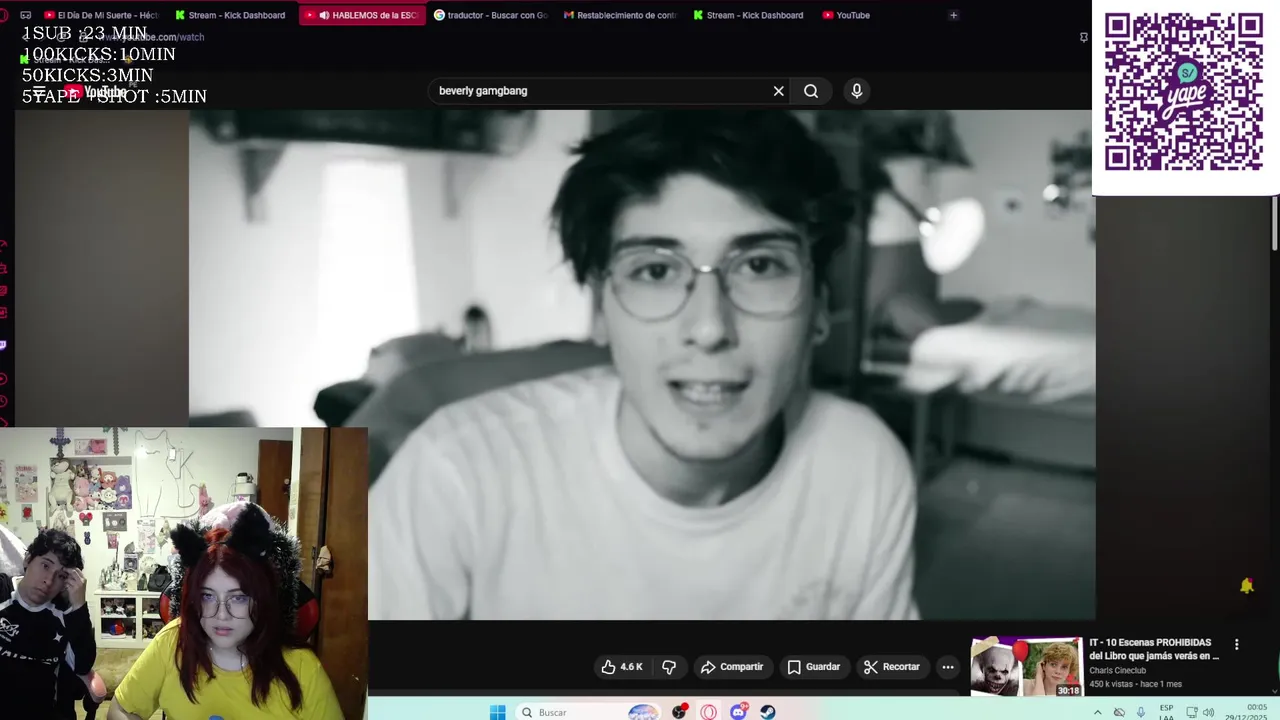Open more actions ellipsis under video
The width and height of the screenshot is (1280, 720).
point(948,667)
